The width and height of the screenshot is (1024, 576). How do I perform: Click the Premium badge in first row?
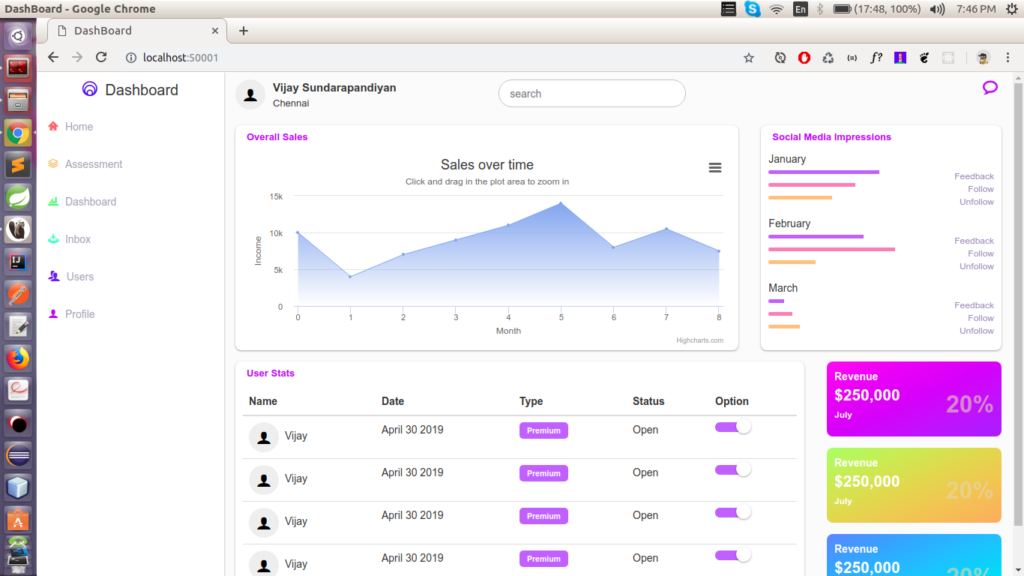543,431
